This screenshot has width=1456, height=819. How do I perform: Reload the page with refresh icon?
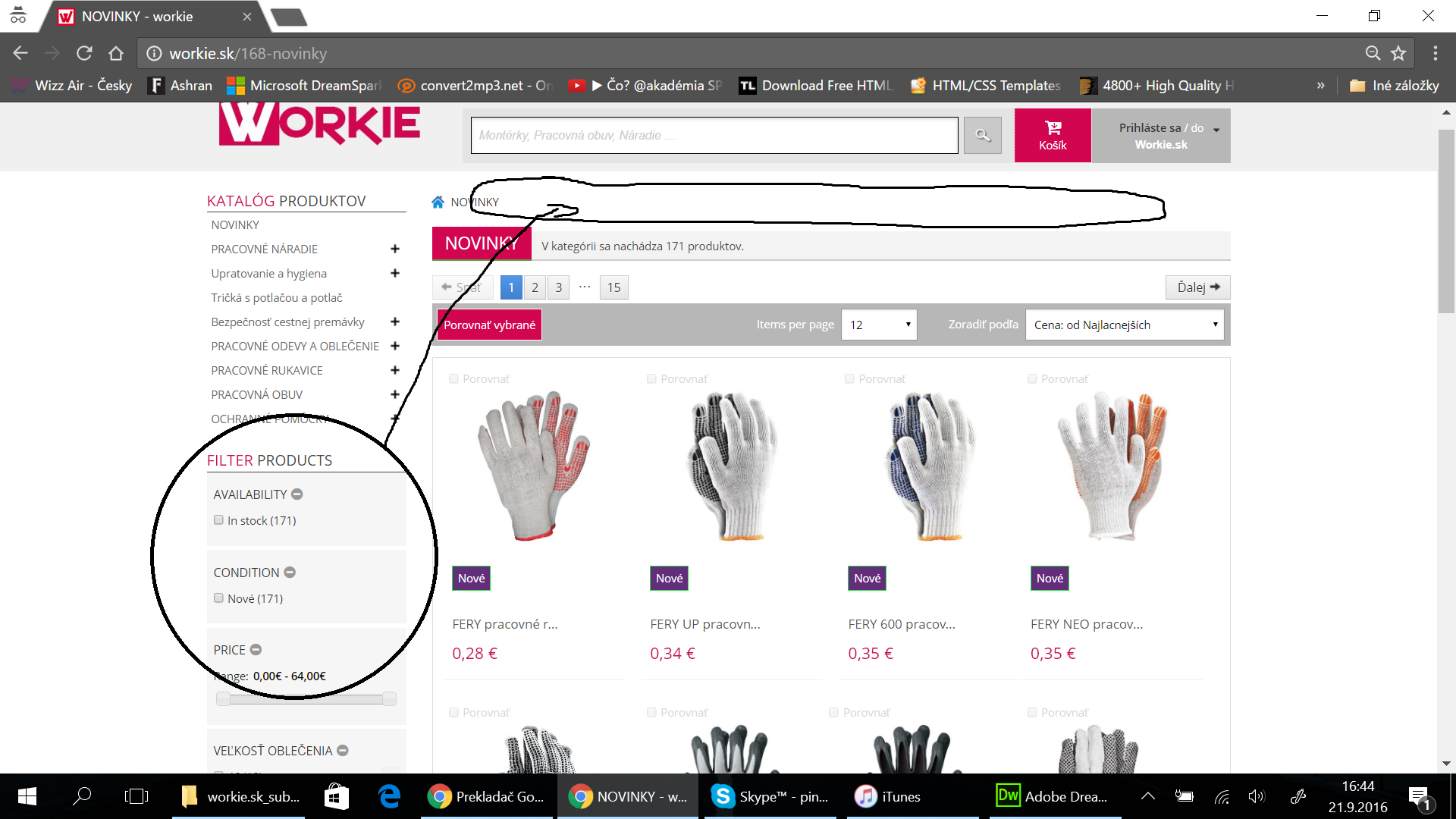(84, 53)
